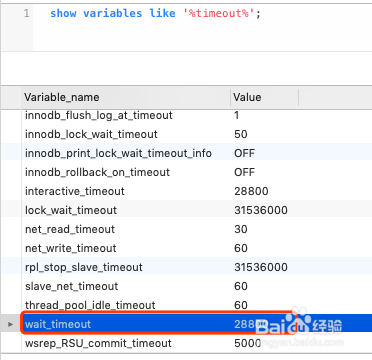Viewport: 372px width, 360px height.
Task: Click the 28800 value of interactive_timeout
Action: click(251, 191)
